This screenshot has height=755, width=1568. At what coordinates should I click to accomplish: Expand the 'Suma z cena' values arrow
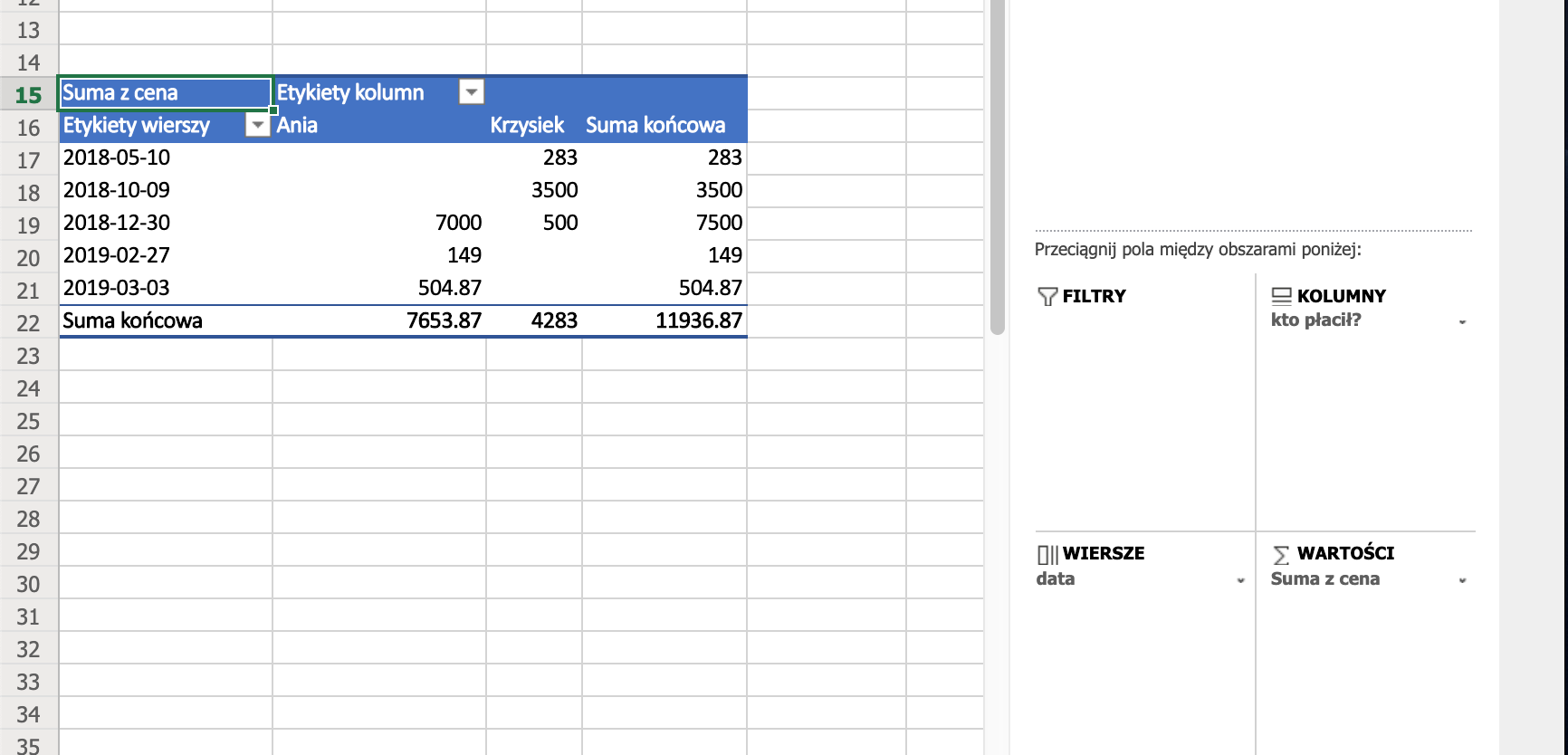[x=1462, y=581]
